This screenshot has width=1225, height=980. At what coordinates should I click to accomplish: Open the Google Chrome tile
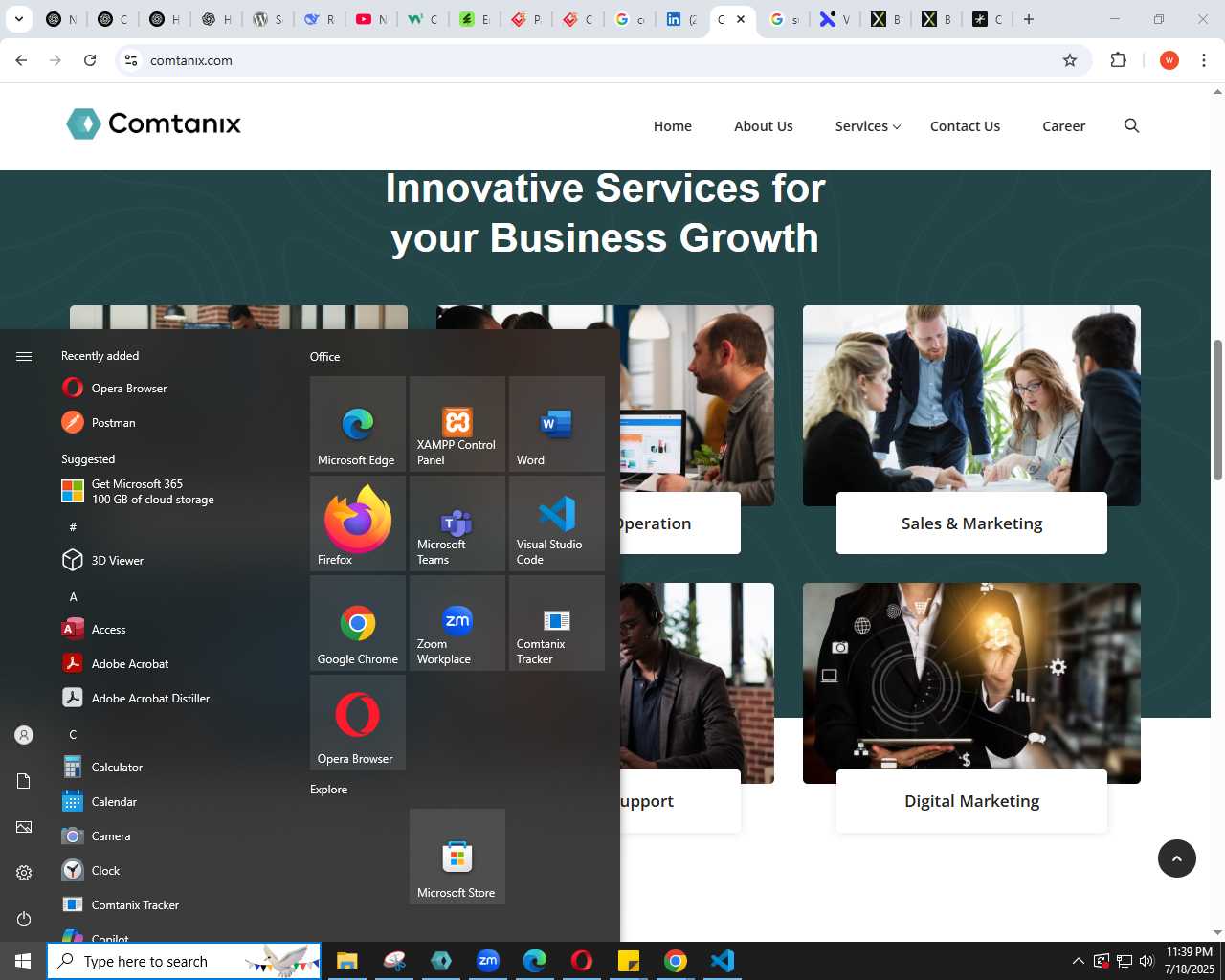tap(358, 623)
